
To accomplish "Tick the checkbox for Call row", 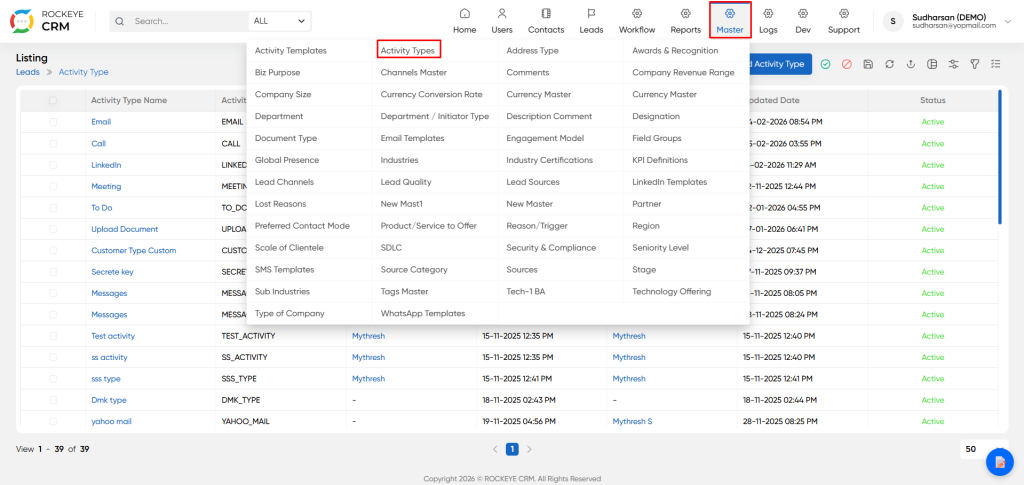I will click(x=53, y=144).
